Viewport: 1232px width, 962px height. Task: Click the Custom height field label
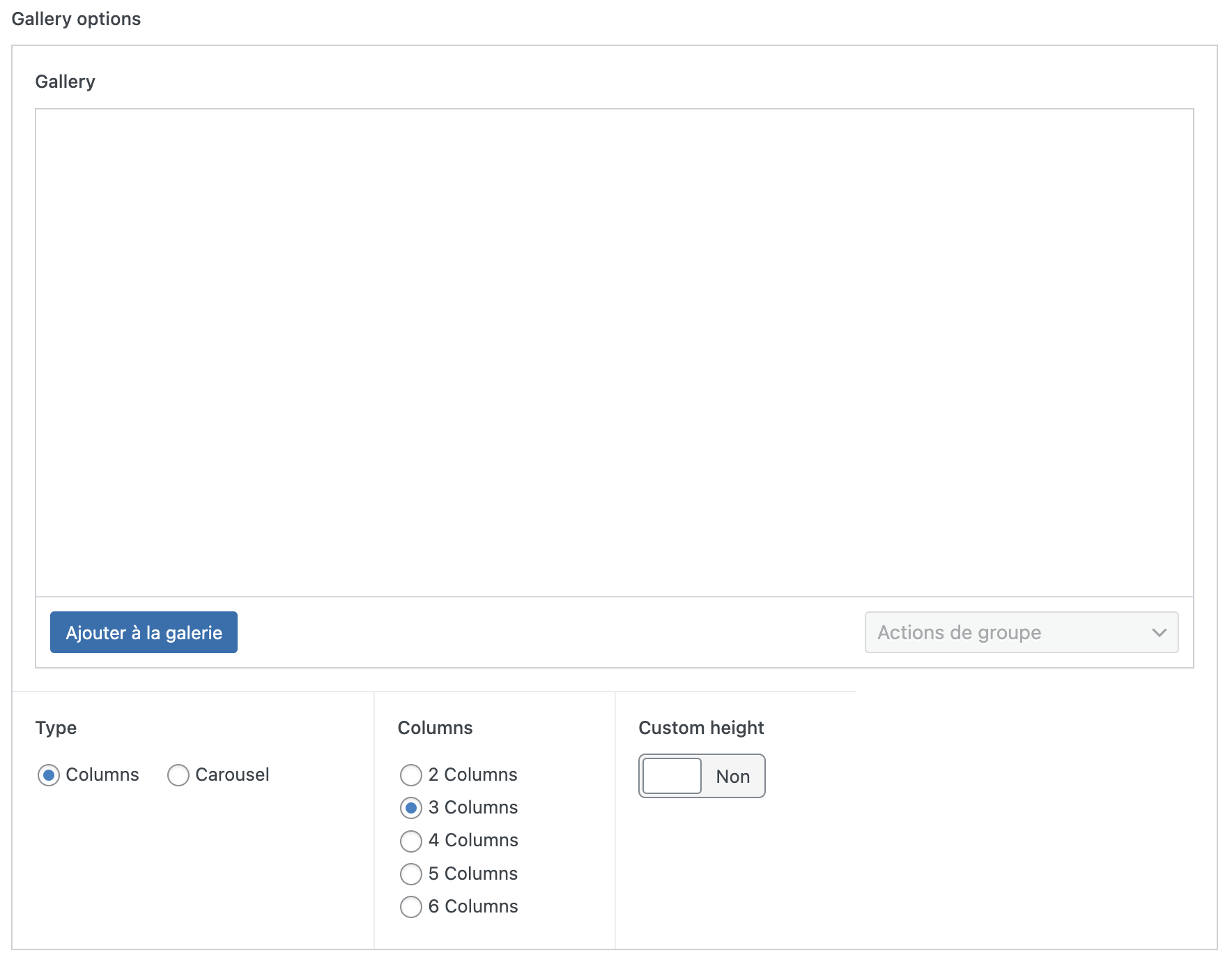[x=701, y=728]
